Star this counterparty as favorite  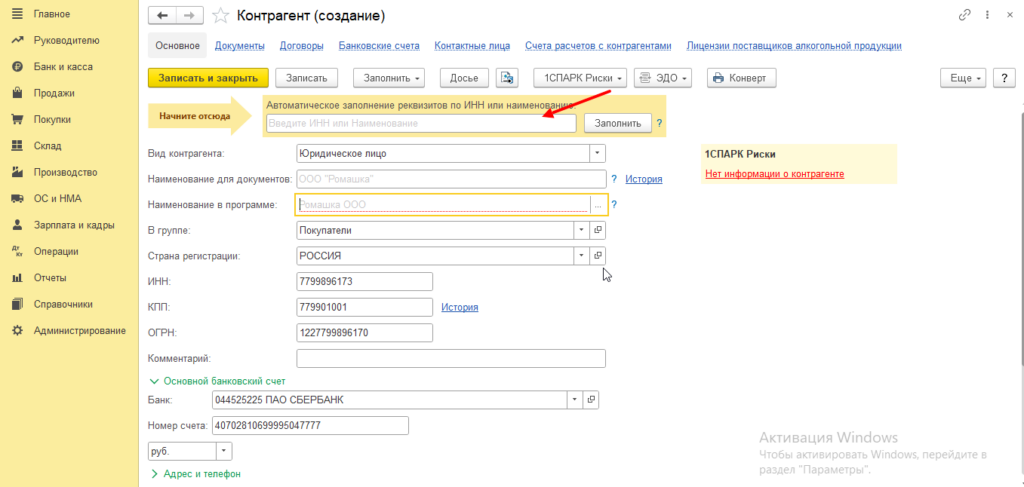click(x=217, y=17)
